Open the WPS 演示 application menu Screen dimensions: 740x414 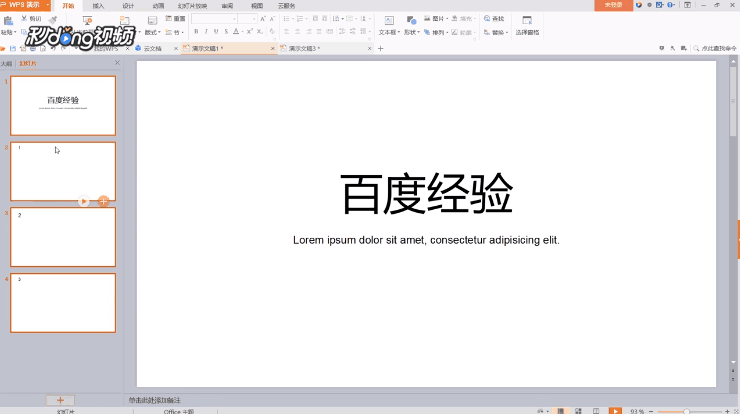[x=25, y=5]
